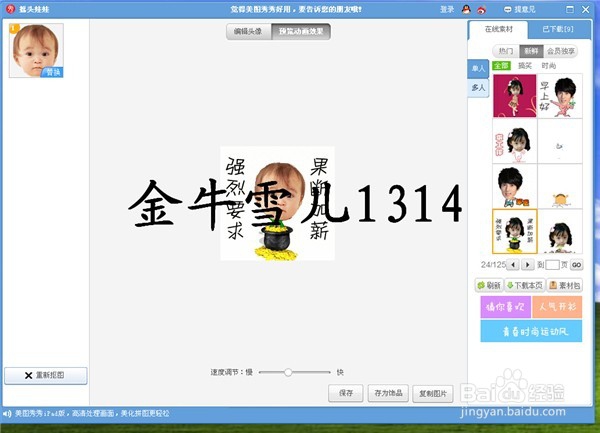
Task: Open the 猜你喜欢 purple banner
Action: (x=505, y=307)
